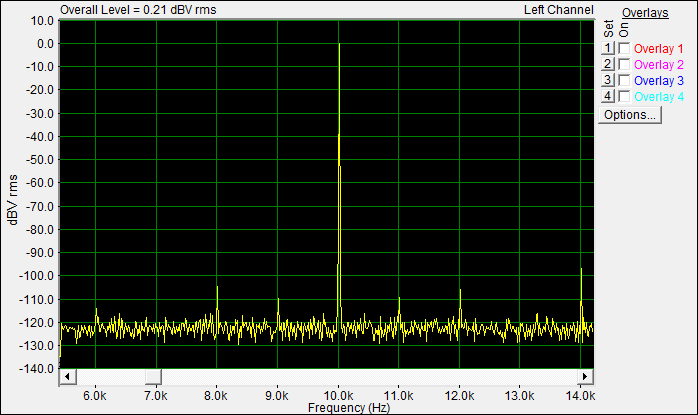This screenshot has height=415, width=698.
Task: Store the trace with Set button 3
Action: point(608,80)
